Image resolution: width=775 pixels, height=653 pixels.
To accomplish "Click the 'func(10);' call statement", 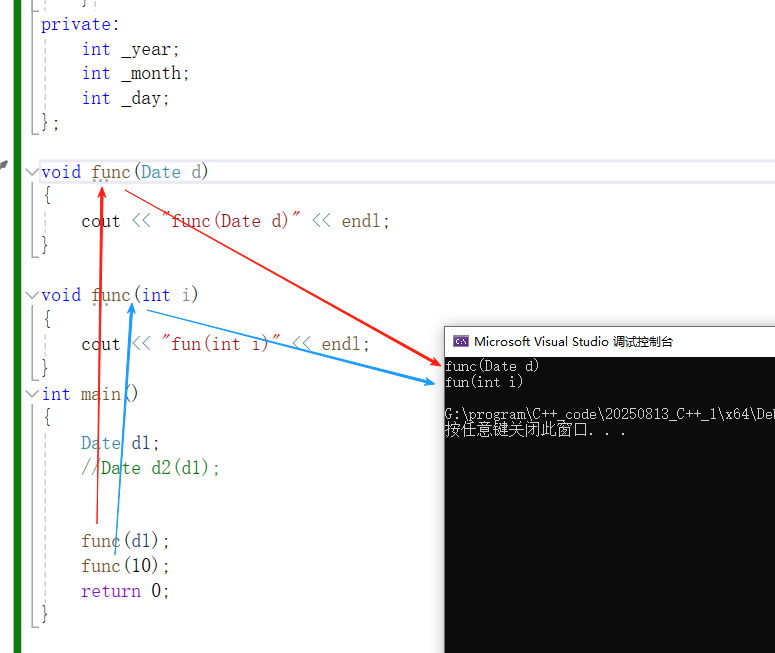I will tap(125, 565).
